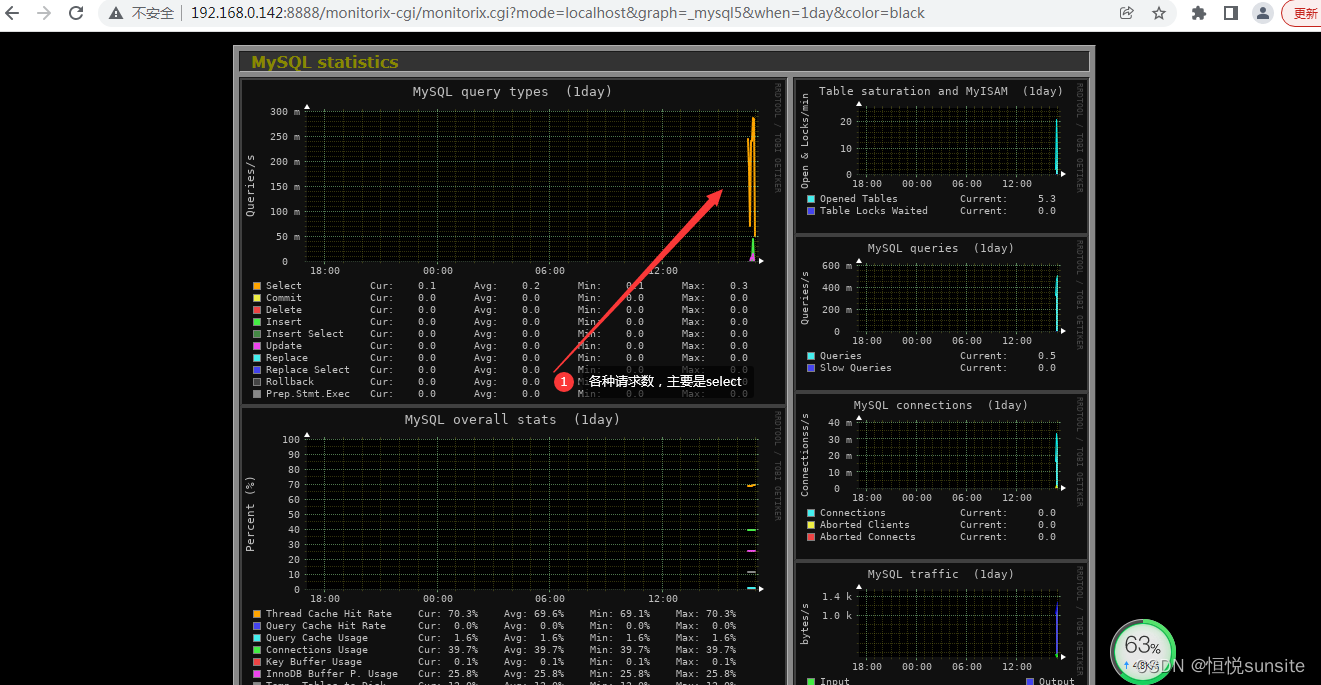
Task: Click the Thread Cache Hit Rate label
Action: (x=329, y=614)
